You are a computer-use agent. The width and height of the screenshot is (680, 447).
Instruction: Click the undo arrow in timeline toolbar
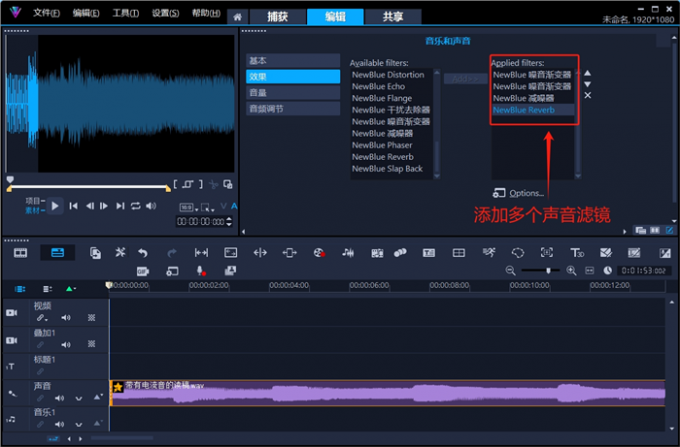pyautogui.click(x=143, y=253)
